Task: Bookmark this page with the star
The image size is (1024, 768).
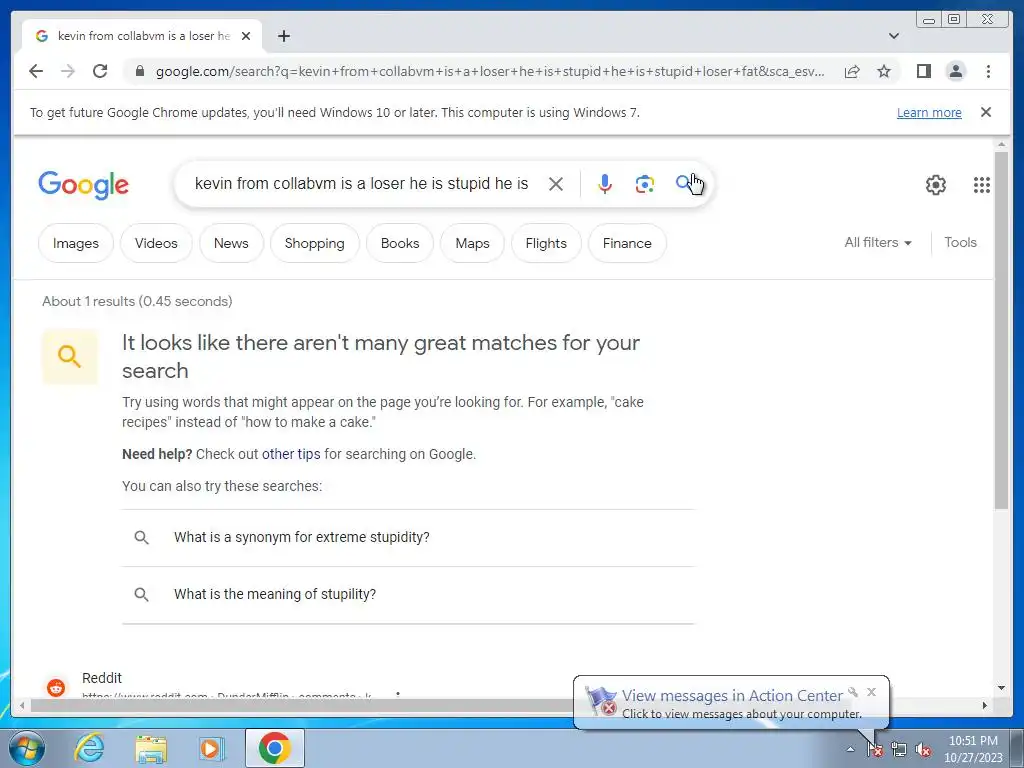Action: [884, 71]
